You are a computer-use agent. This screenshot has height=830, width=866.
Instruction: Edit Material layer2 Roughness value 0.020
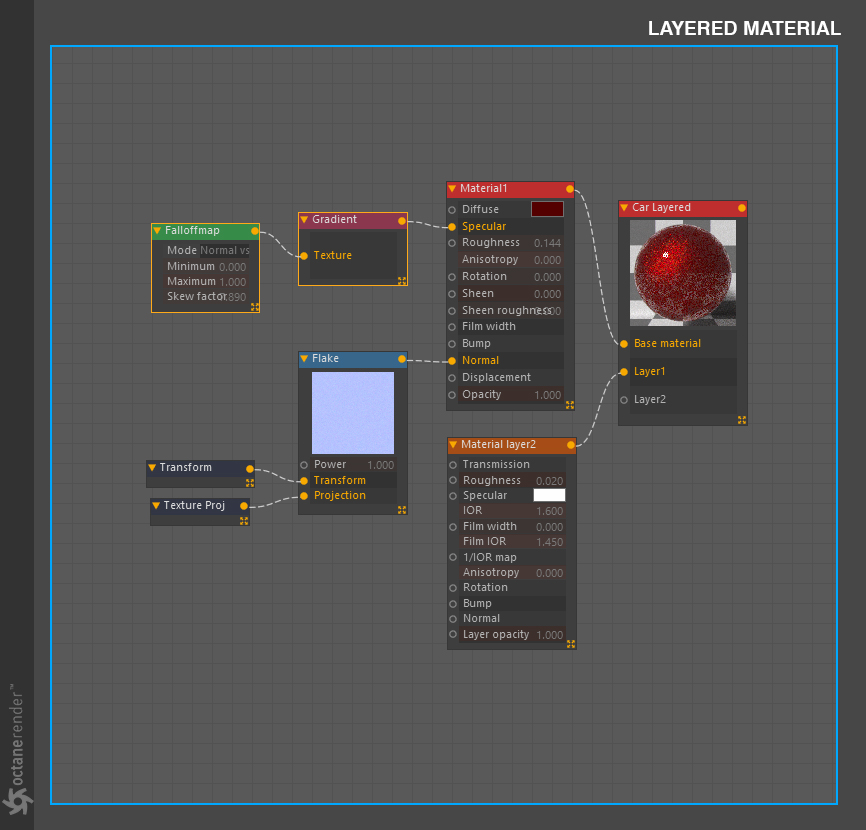pyautogui.click(x=550, y=482)
